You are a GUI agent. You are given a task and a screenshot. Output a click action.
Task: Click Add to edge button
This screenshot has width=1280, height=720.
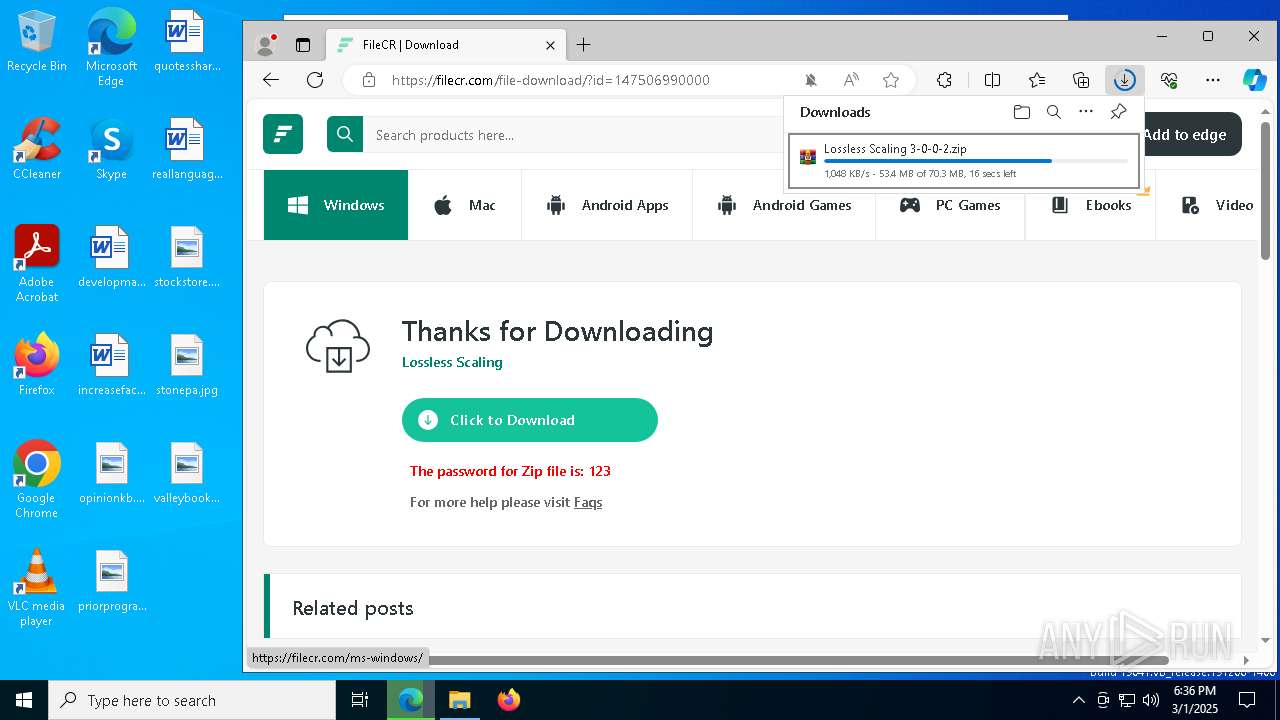[x=1184, y=134]
